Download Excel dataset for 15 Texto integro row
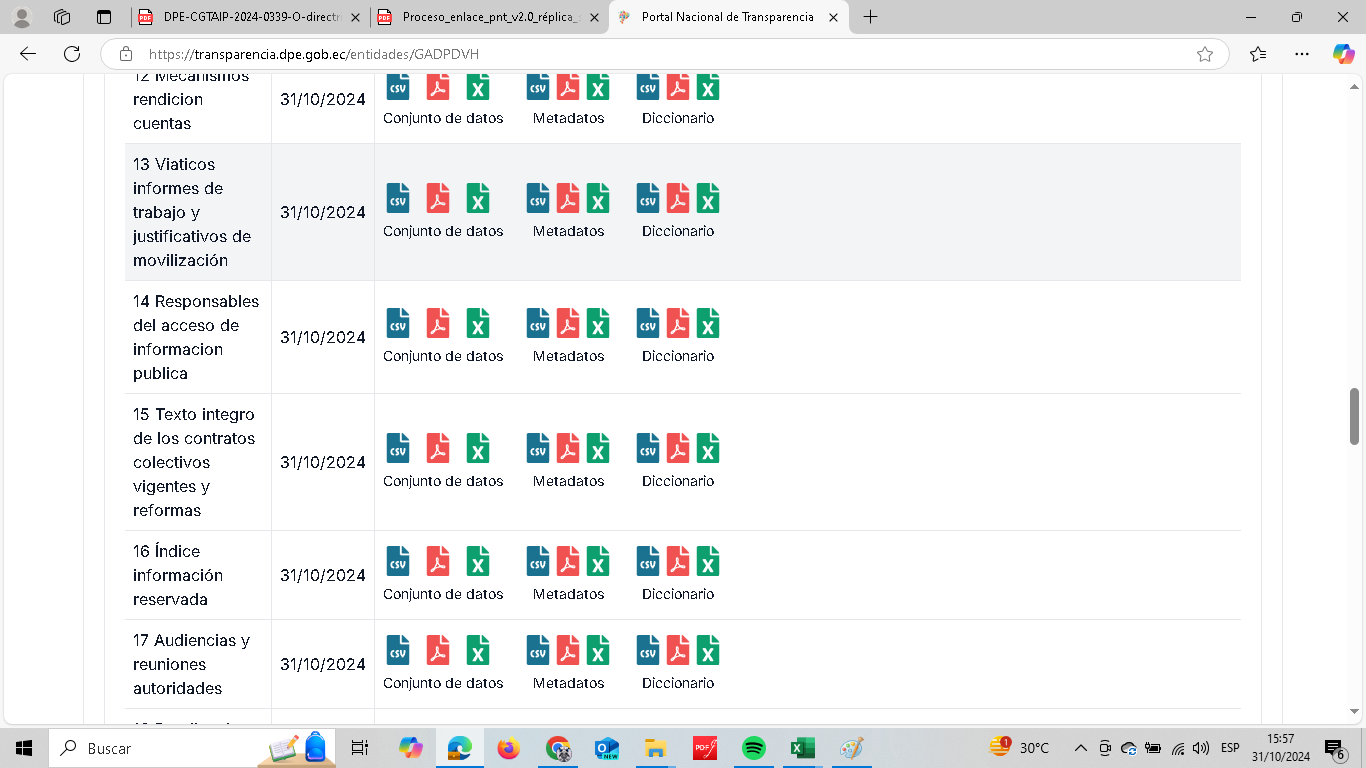This screenshot has width=1366, height=768. pos(478,448)
